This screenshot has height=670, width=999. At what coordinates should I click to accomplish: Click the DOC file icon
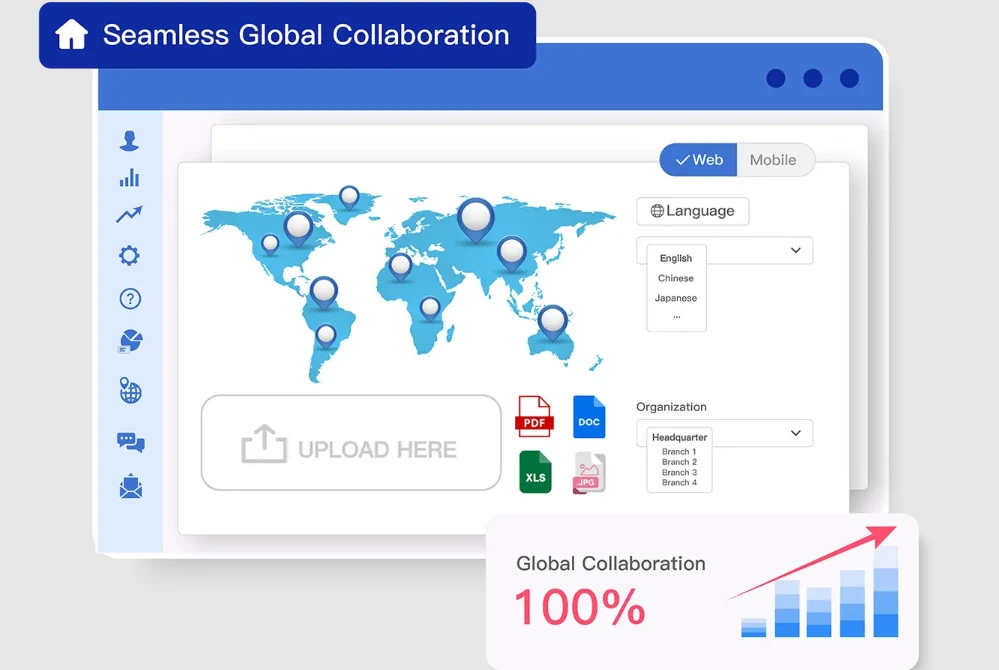(589, 417)
